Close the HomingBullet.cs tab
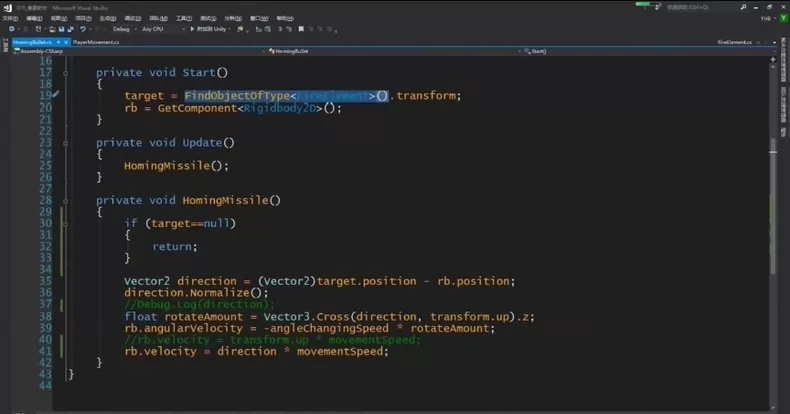Image resolution: width=790 pixels, height=414 pixels. 66,42
